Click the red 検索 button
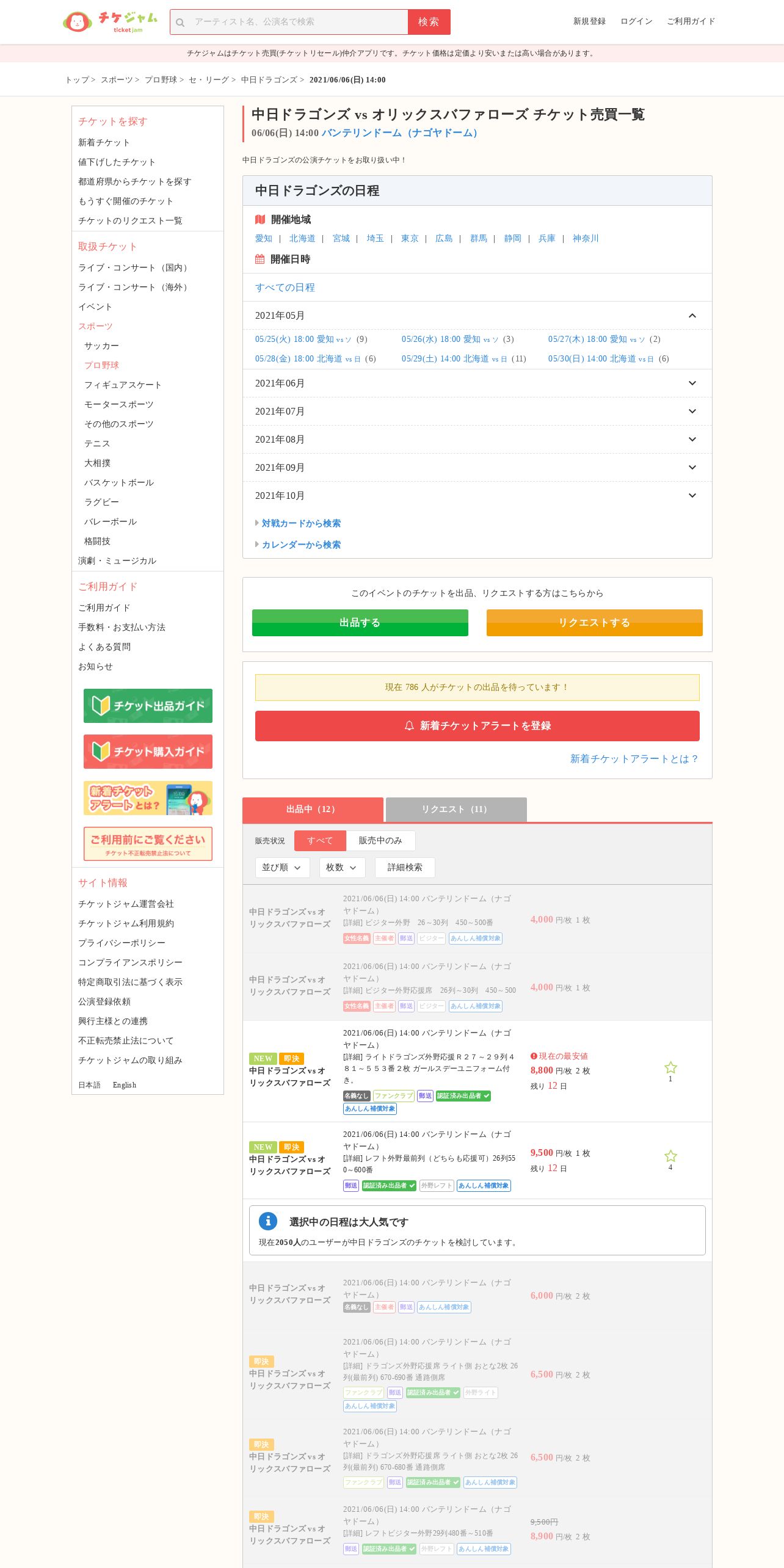The image size is (784, 1568). pyautogui.click(x=429, y=22)
